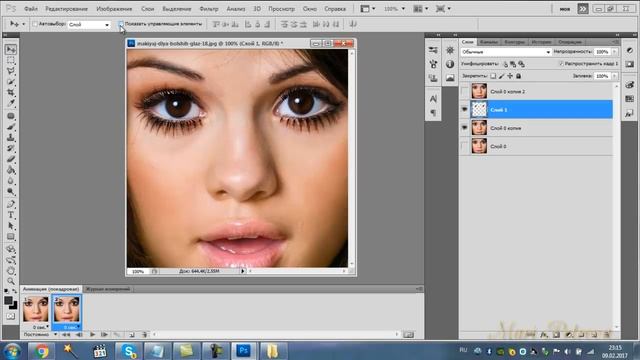Viewport: 640px width, 360px height.
Task: Click the background color swatch
Action: click(14, 306)
